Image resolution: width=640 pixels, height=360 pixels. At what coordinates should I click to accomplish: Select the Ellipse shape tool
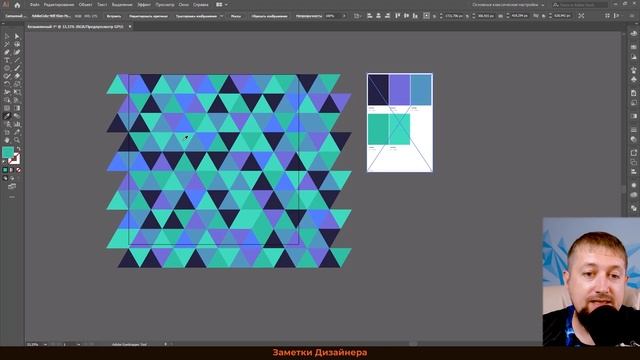pos(7,68)
